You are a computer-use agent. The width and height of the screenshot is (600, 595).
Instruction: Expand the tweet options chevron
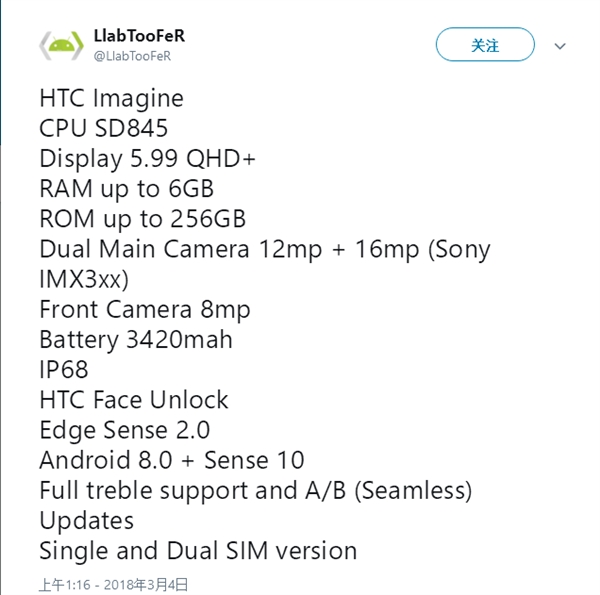pos(560,46)
